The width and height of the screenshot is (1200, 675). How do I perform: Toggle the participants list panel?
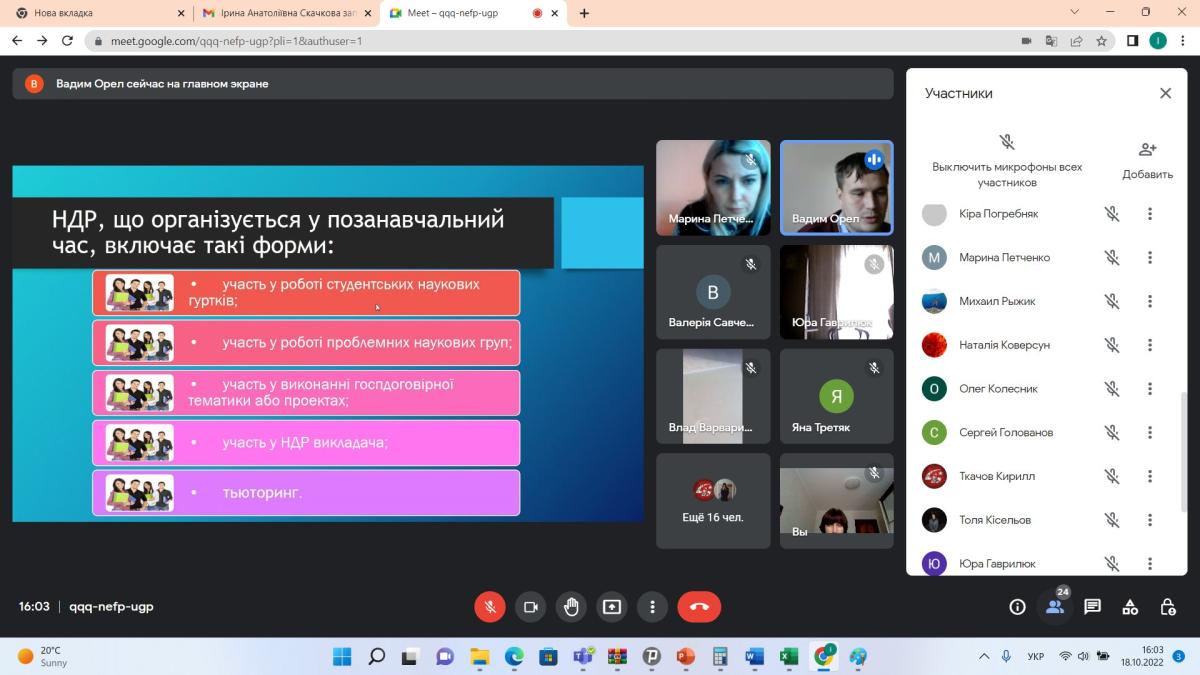coord(1054,606)
